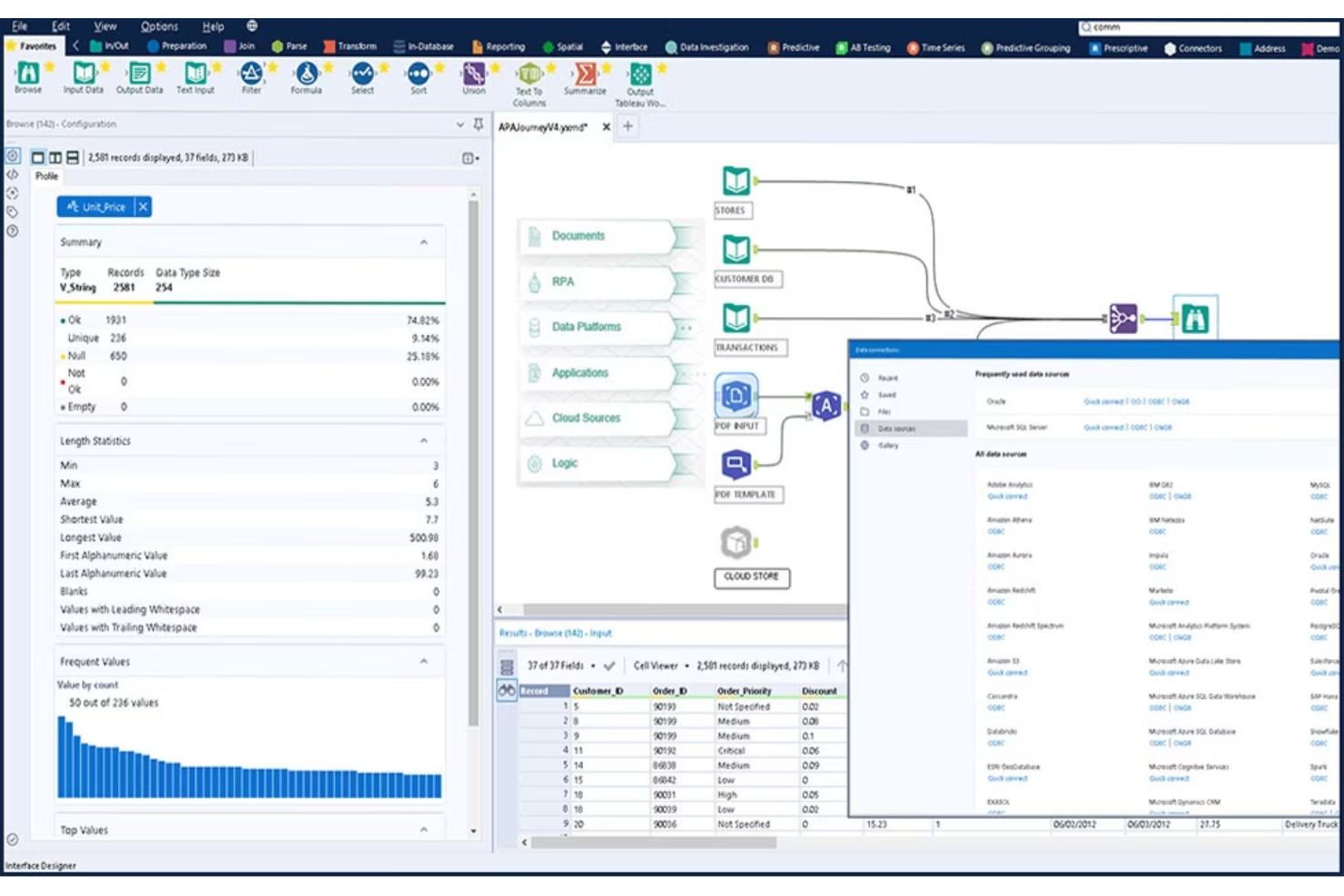The height and width of the screenshot is (896, 1344).
Task: Pick the Output Tableau Workbook tool
Action: point(640,74)
